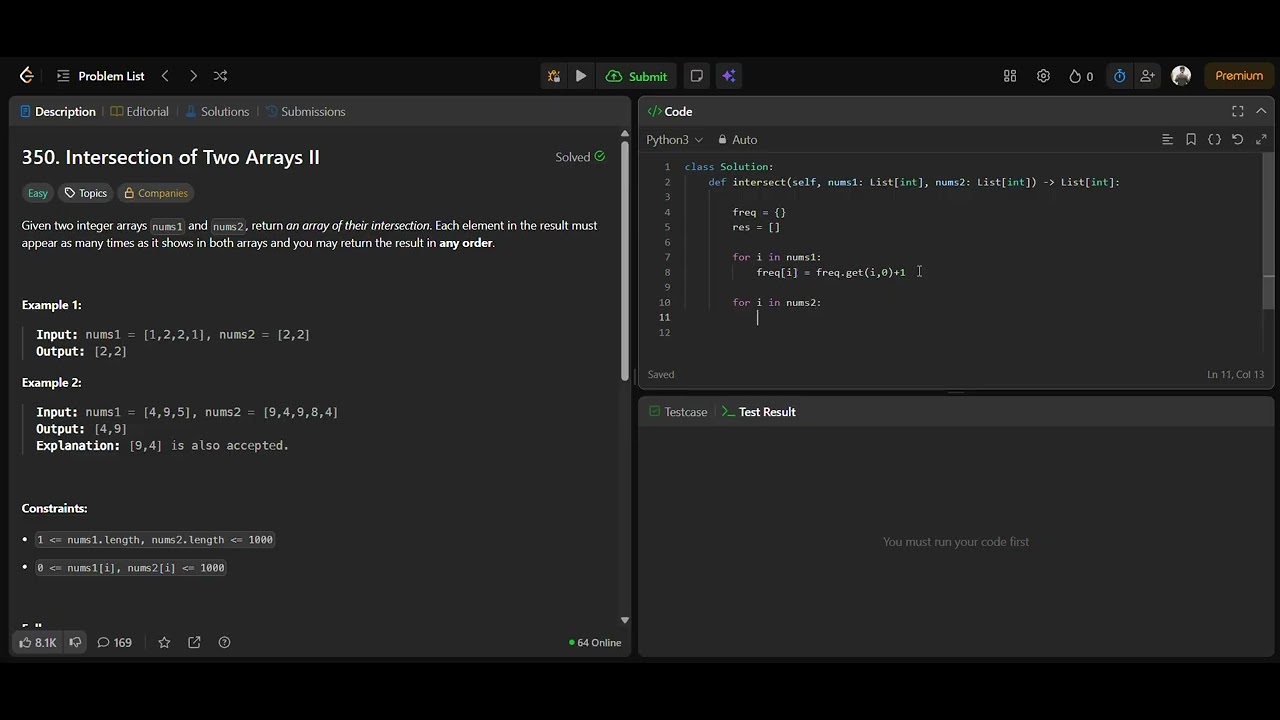The height and width of the screenshot is (720, 1280).
Task: Click the share link icon
Action: point(194,642)
